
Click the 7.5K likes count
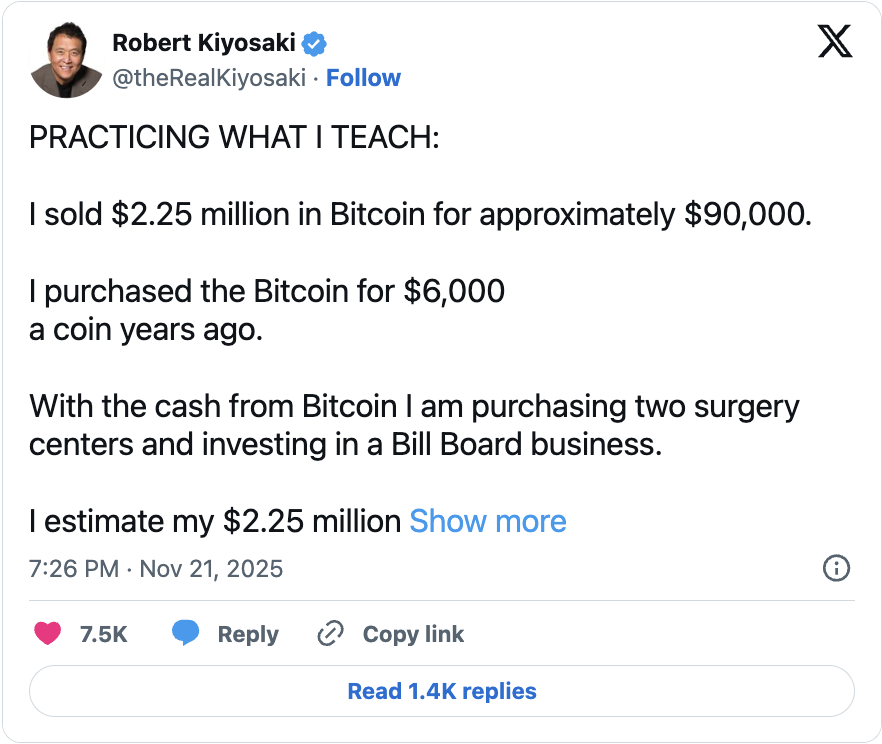click(103, 634)
